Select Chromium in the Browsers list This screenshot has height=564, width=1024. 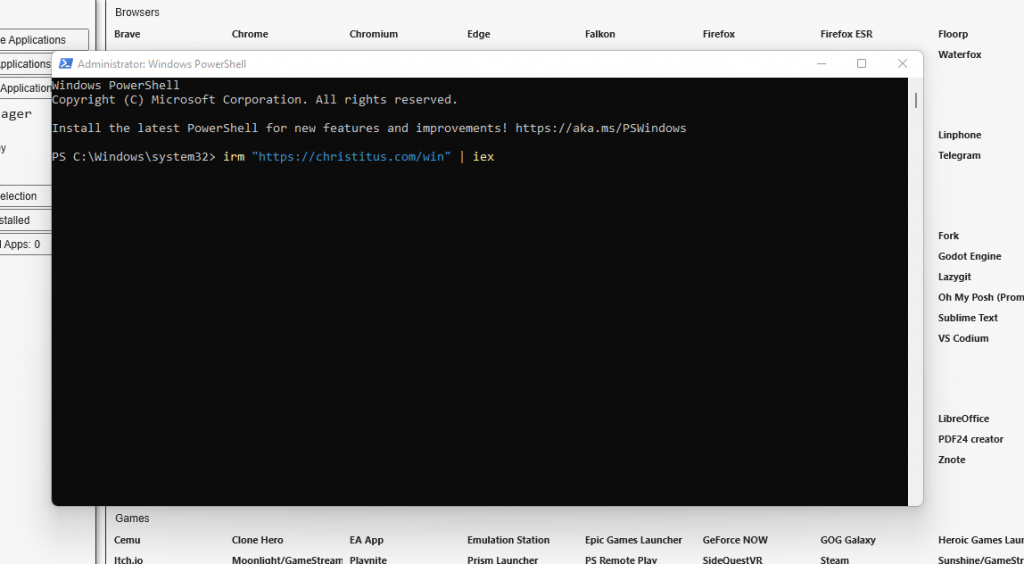point(374,34)
